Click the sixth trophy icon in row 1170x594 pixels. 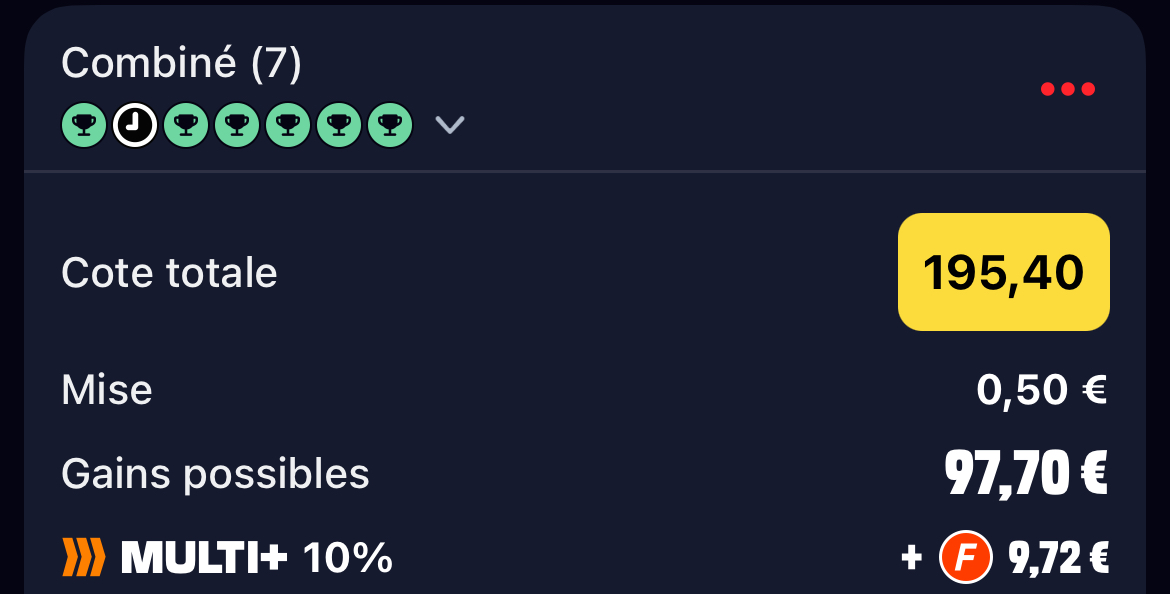click(x=340, y=125)
